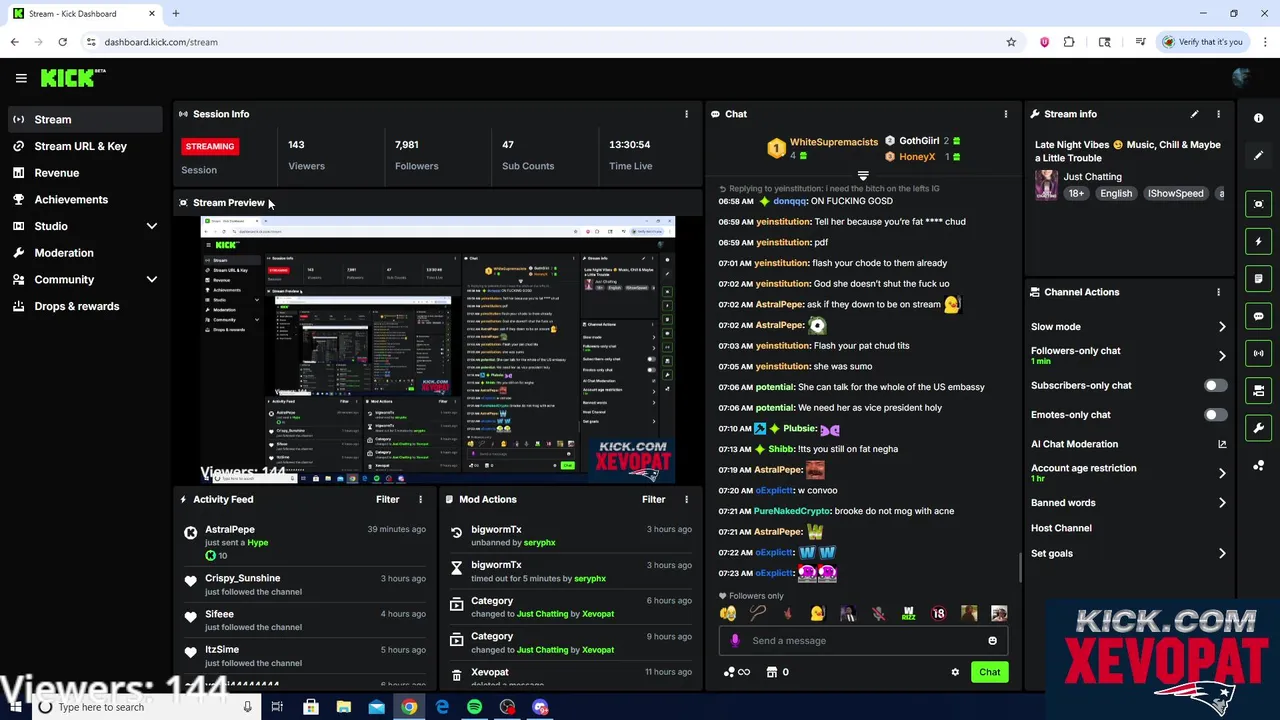
Task: Click Host Channel action
Action: pyautogui.click(x=1061, y=528)
